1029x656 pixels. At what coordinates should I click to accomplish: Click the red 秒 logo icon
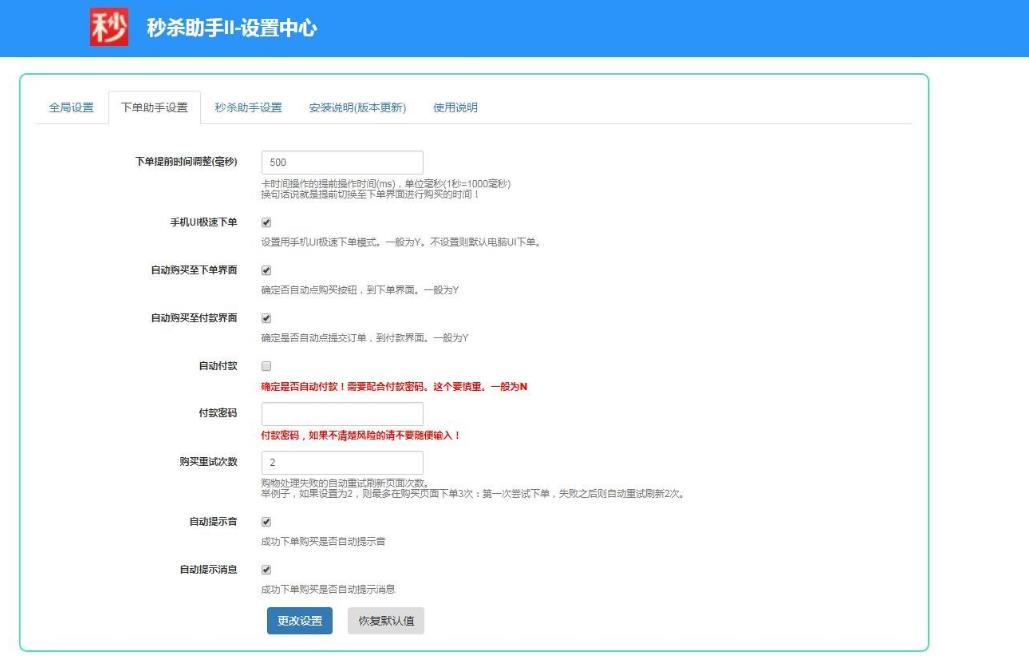[109, 28]
